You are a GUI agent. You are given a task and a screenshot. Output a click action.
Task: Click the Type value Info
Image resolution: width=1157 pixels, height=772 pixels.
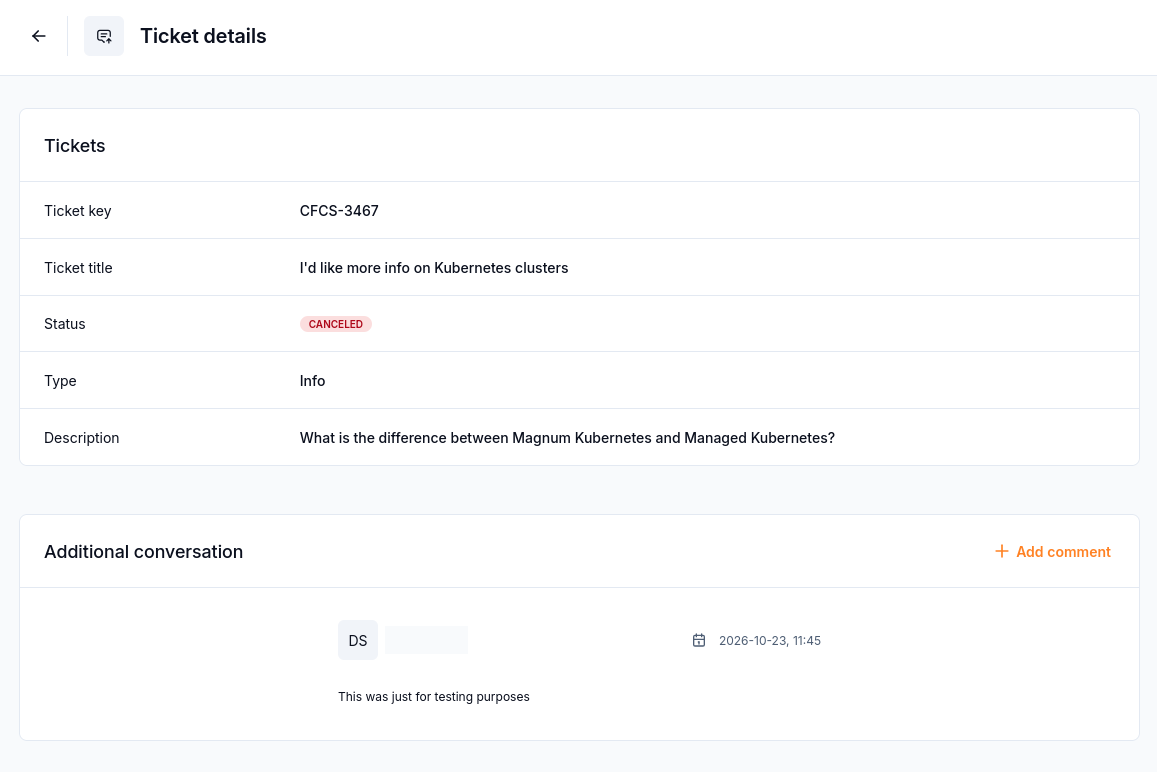coord(312,381)
